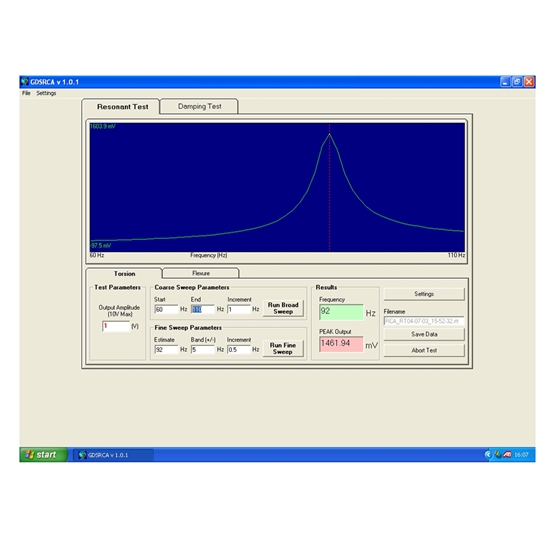Click Run Fine Sweep button
This screenshot has height=555, width=555.
coord(282,349)
